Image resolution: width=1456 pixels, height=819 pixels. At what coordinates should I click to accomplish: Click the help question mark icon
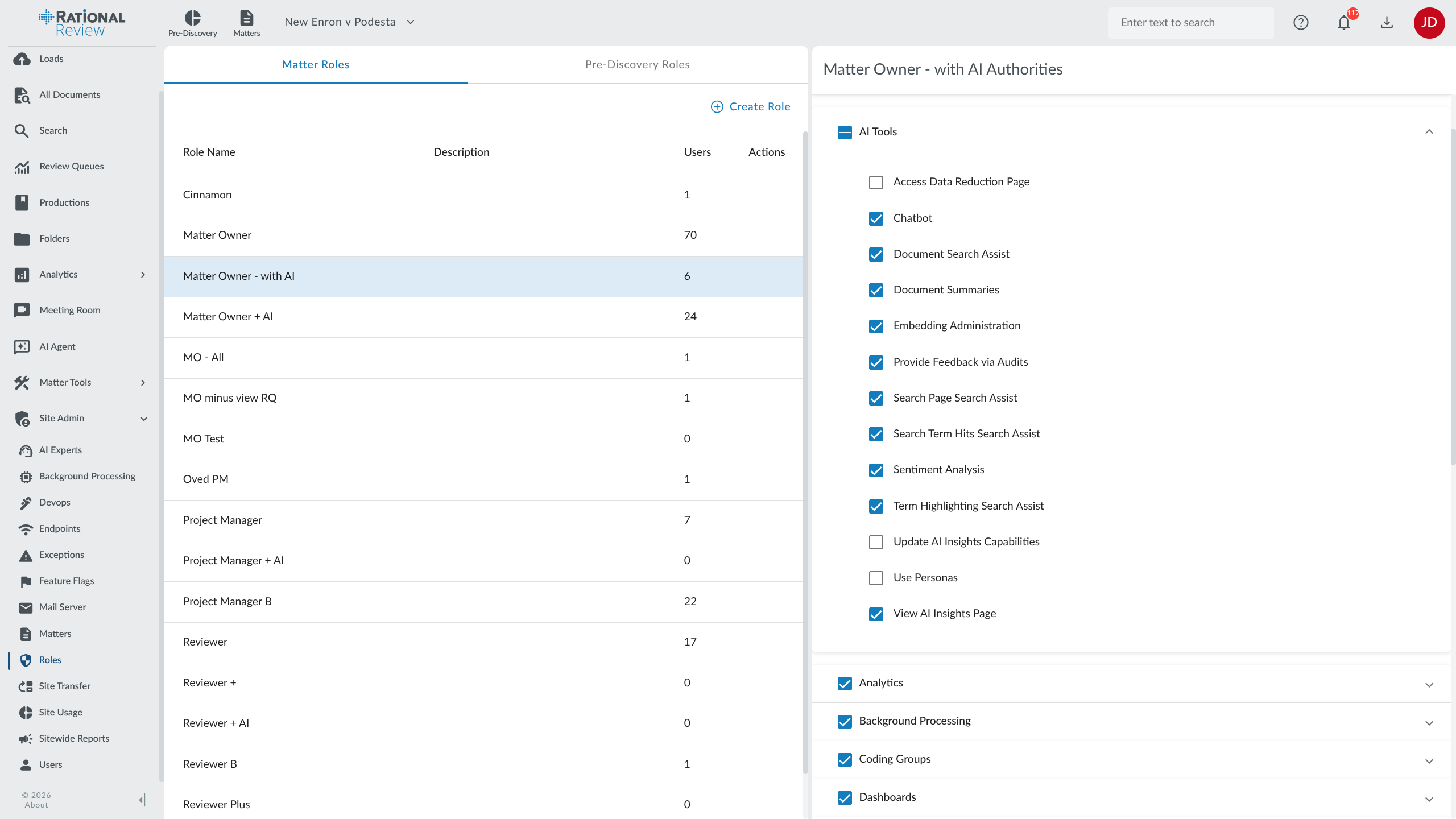click(x=1301, y=23)
